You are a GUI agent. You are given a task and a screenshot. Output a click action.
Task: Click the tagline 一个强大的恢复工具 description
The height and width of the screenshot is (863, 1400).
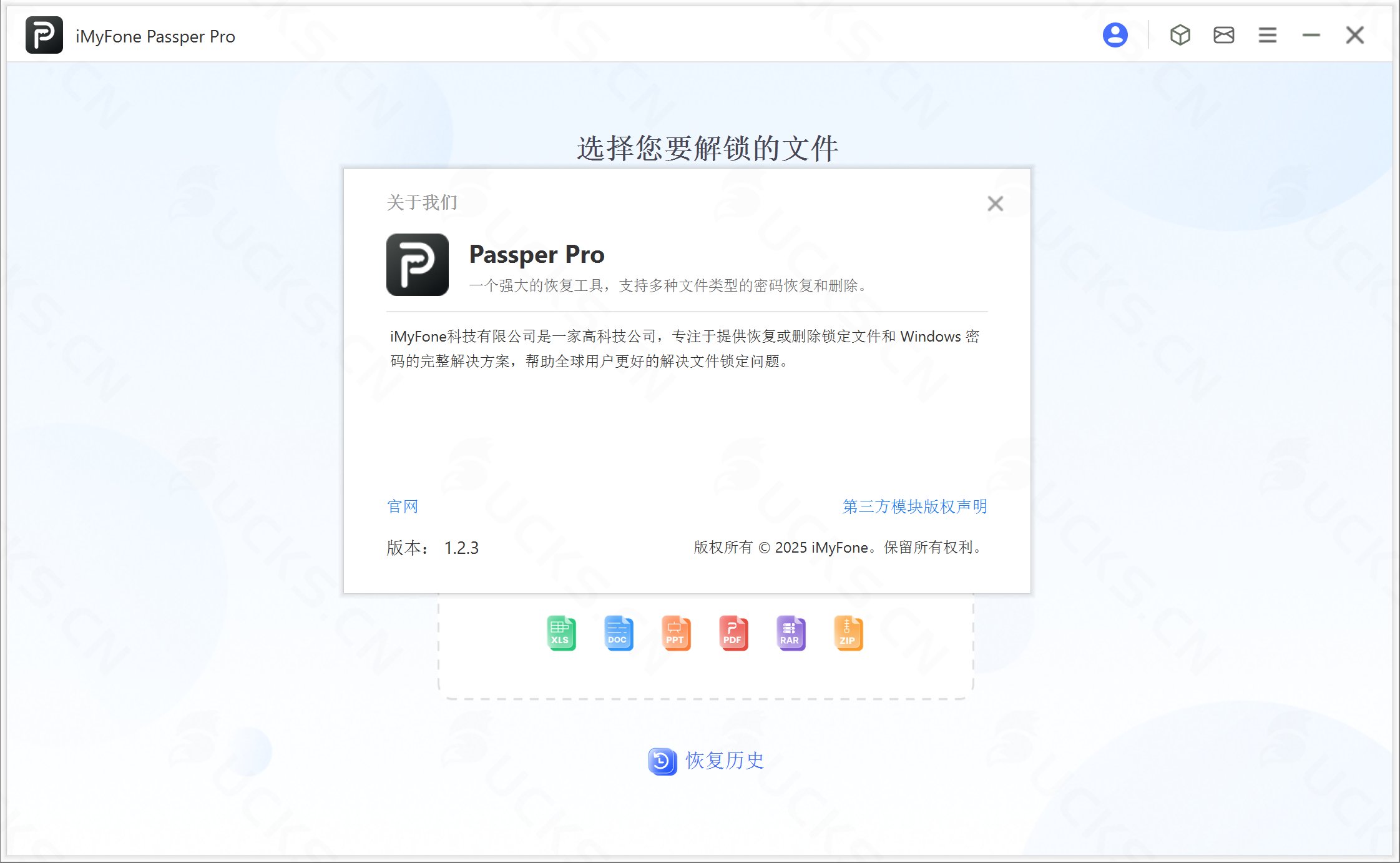(668, 286)
